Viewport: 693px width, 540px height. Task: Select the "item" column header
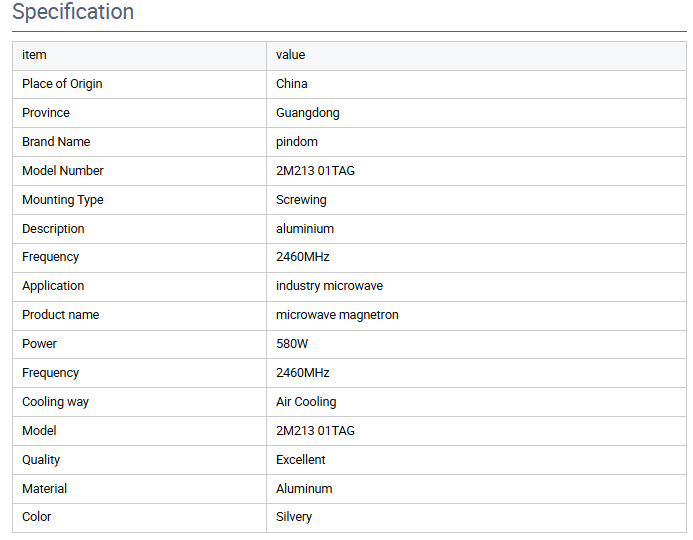[34, 55]
